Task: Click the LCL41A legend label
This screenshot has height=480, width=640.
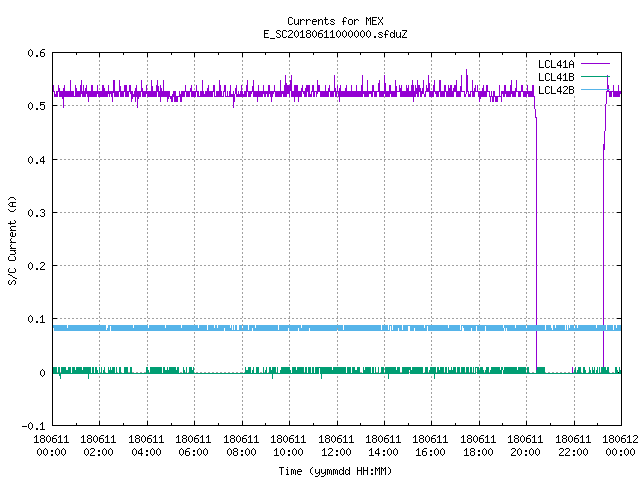Action: [x=556, y=64]
